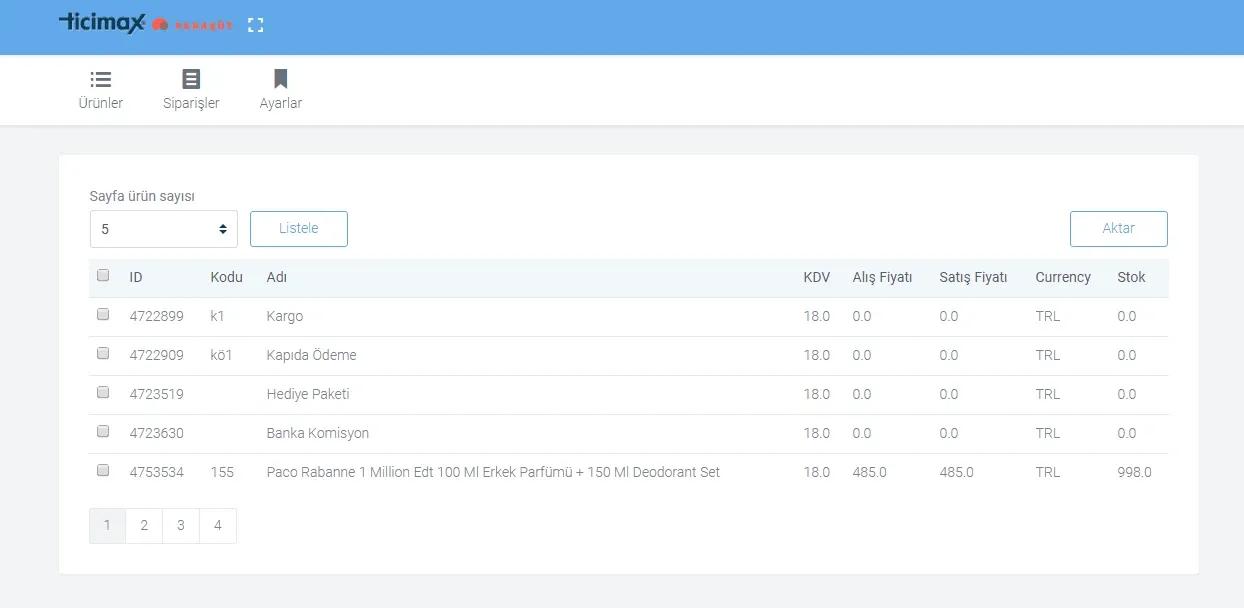The width and height of the screenshot is (1244, 608).
Task: Mark the Banka Komisyon row checkbox
Action: (103, 432)
